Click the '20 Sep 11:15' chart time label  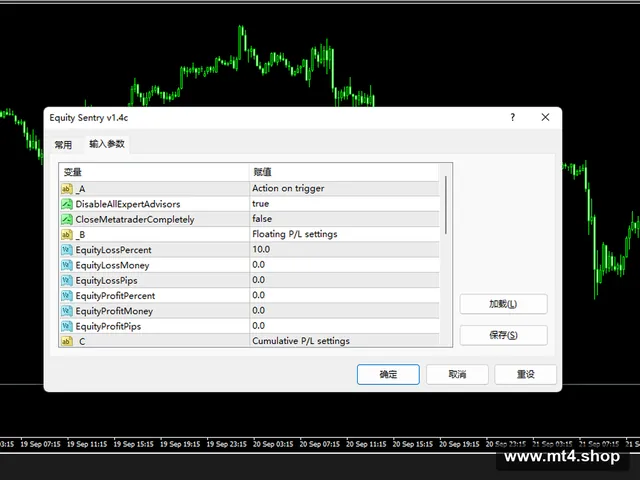(x=366, y=444)
